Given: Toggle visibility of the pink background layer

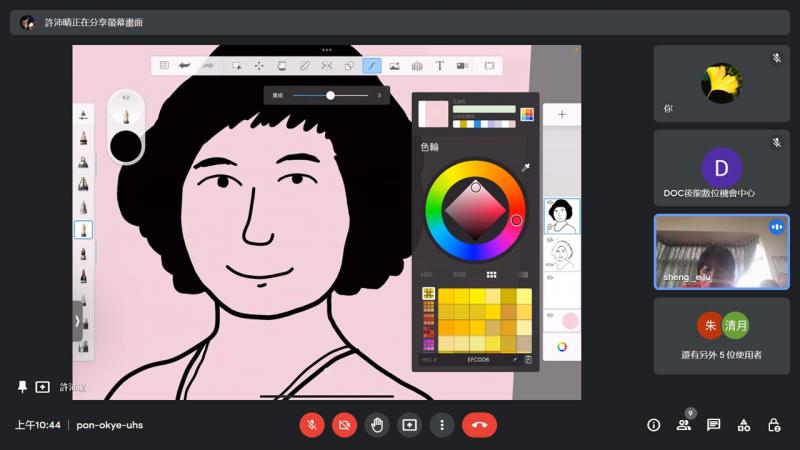Looking at the screenshot, I should tap(550, 315).
